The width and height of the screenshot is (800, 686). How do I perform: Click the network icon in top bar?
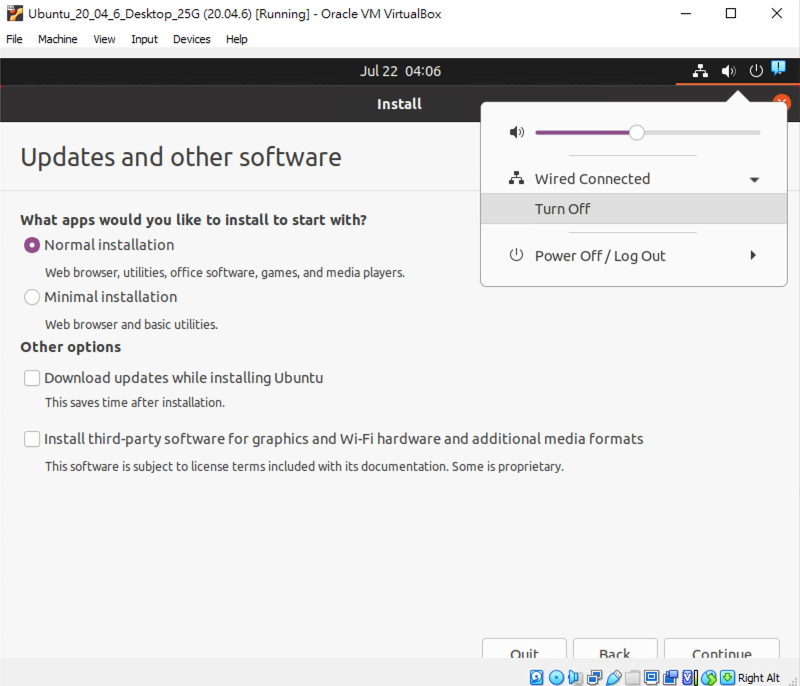click(700, 71)
